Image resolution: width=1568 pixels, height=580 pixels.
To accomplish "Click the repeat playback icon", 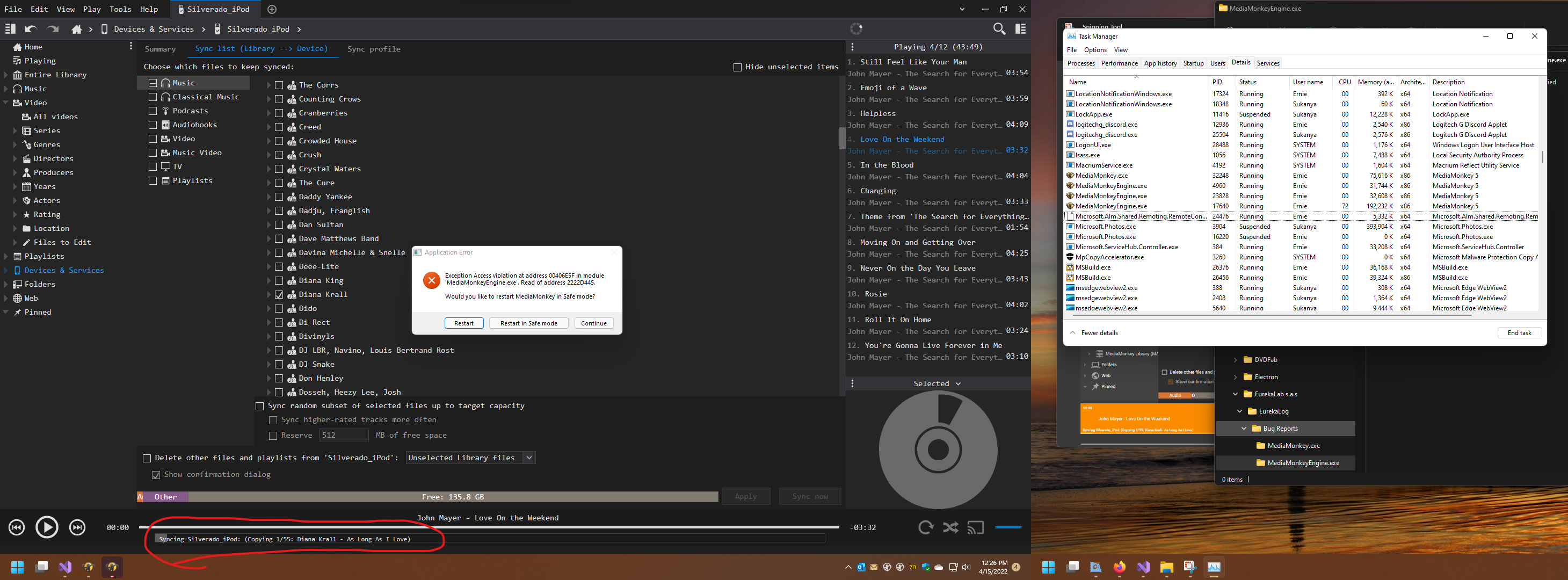I will (x=926, y=527).
